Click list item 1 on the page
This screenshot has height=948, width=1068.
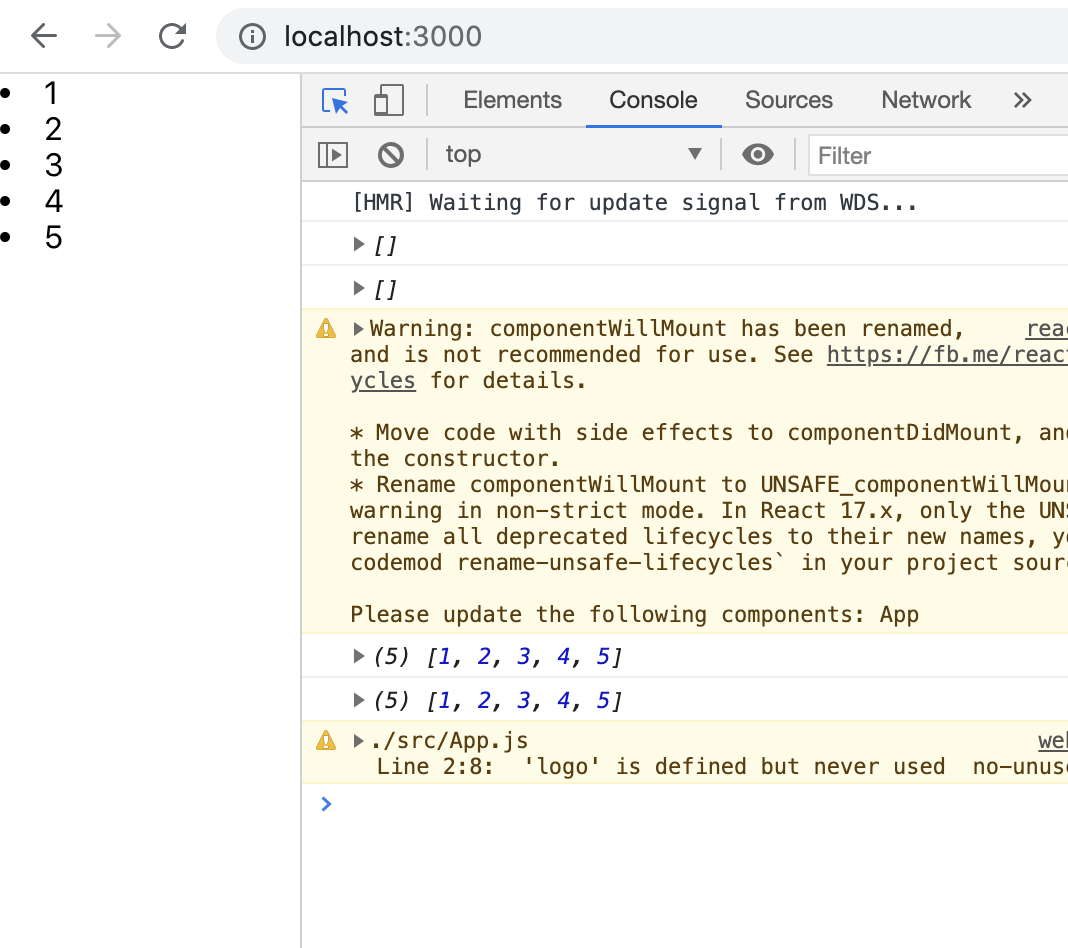point(51,93)
